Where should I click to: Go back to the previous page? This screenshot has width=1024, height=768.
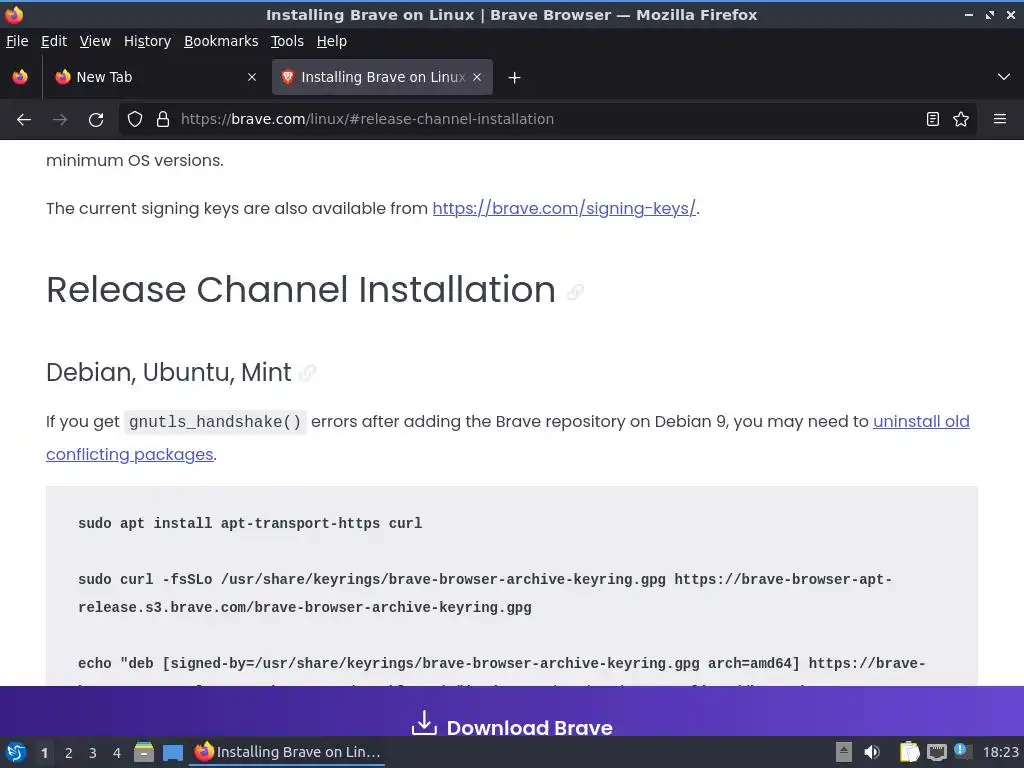[24, 120]
